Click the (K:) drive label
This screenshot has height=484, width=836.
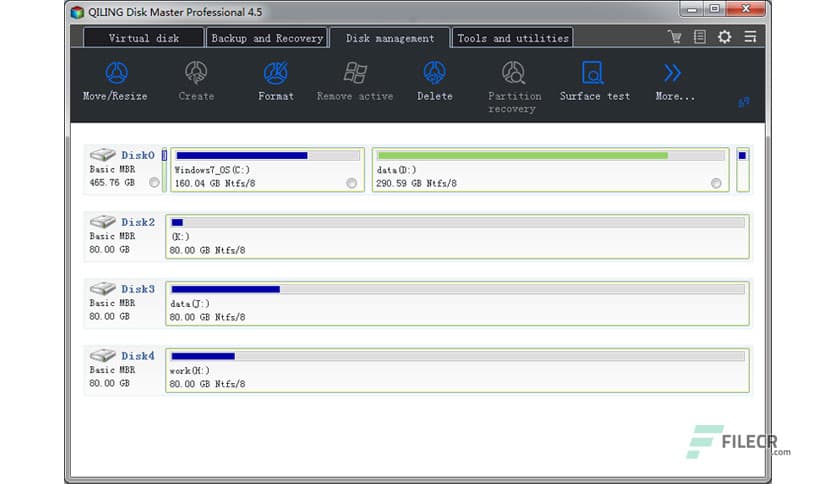pos(180,237)
